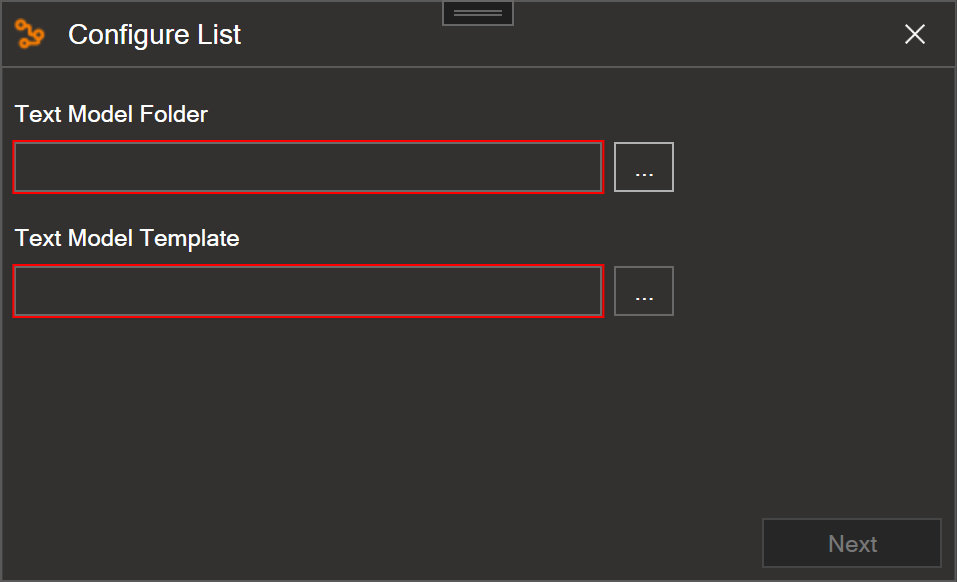Click the app logo left of Configure List
This screenshot has height=582, width=957.
pos(29,34)
